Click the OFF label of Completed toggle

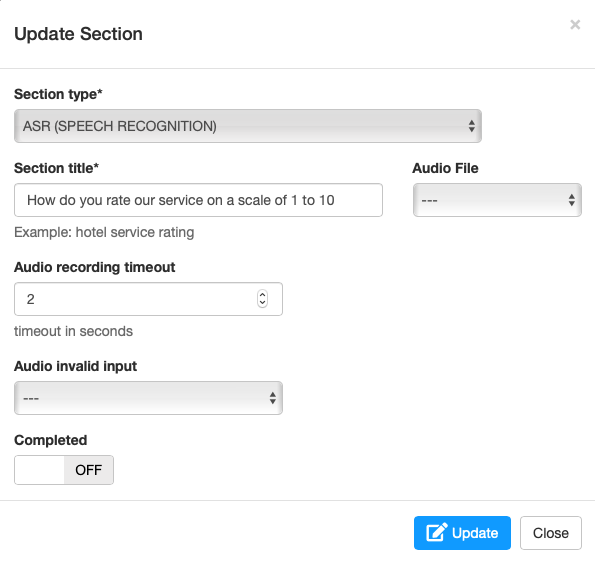click(88, 470)
